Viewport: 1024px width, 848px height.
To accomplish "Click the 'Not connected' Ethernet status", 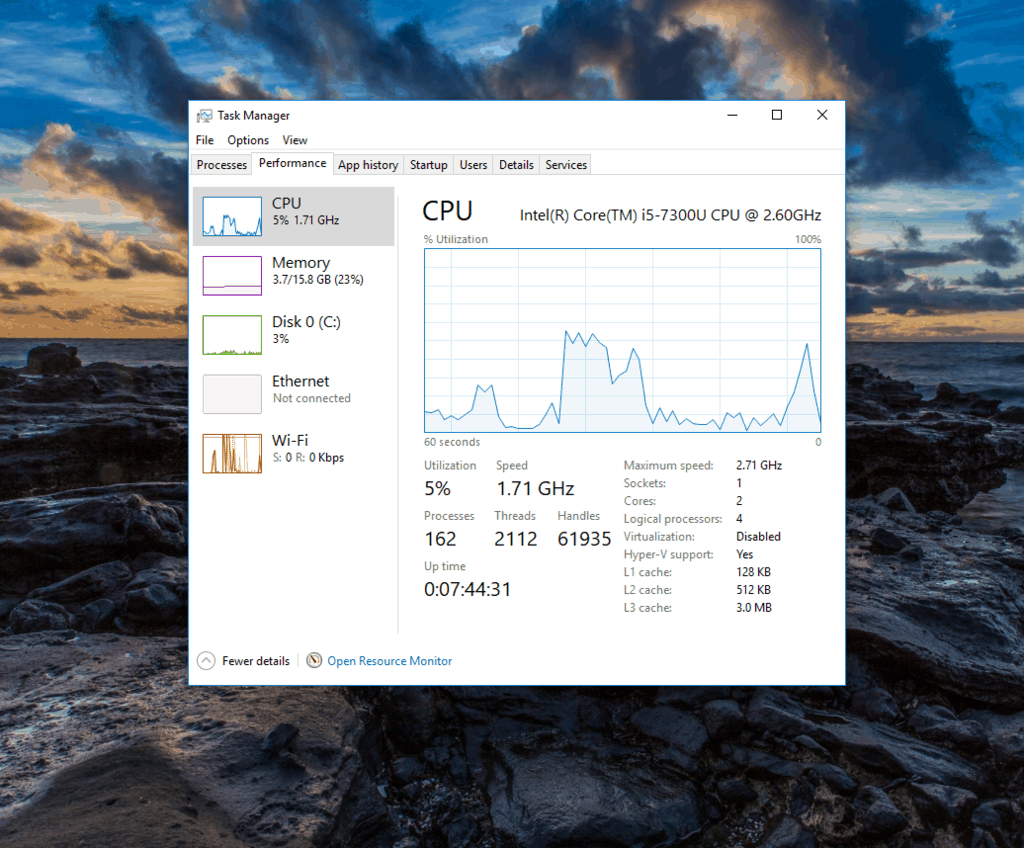I will (312, 398).
